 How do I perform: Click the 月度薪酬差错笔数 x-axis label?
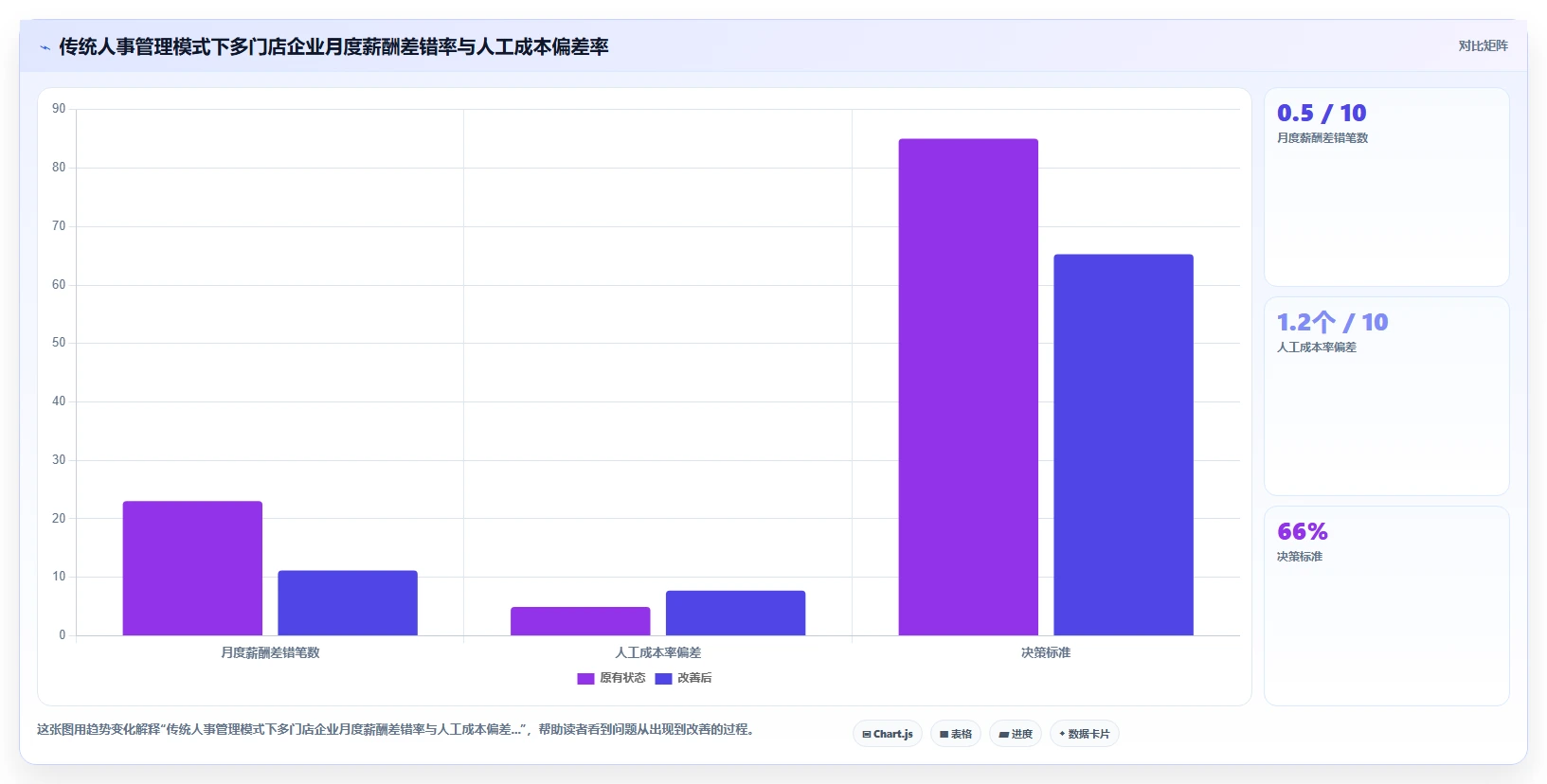tap(270, 652)
